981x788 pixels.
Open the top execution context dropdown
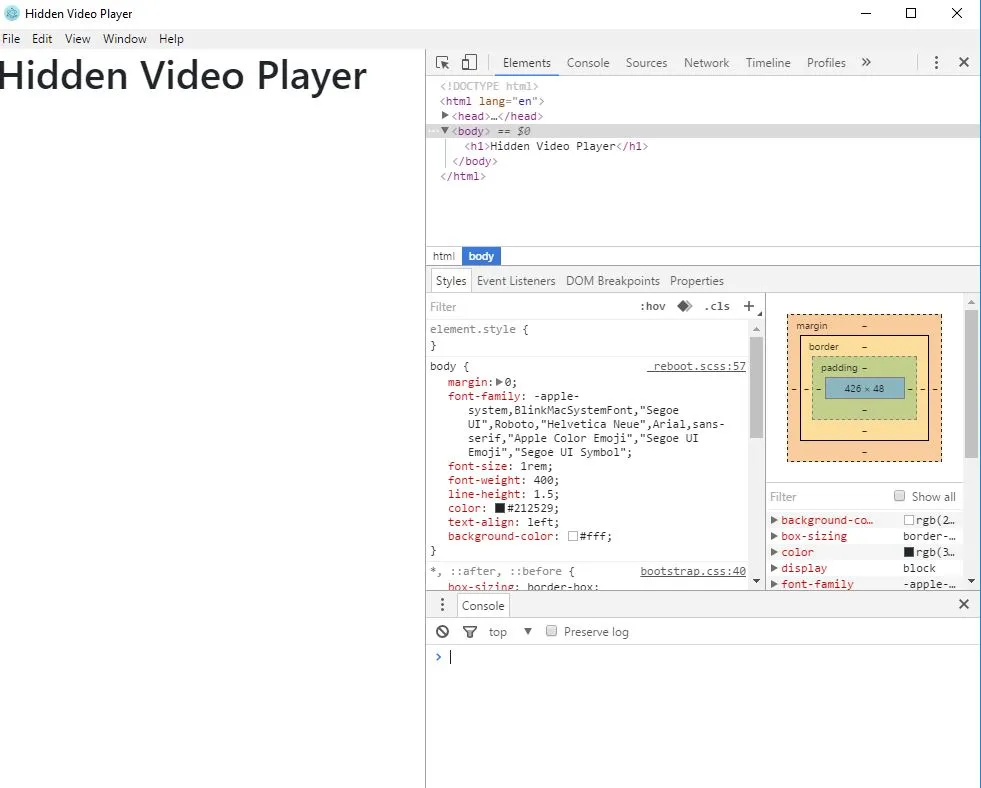point(511,632)
